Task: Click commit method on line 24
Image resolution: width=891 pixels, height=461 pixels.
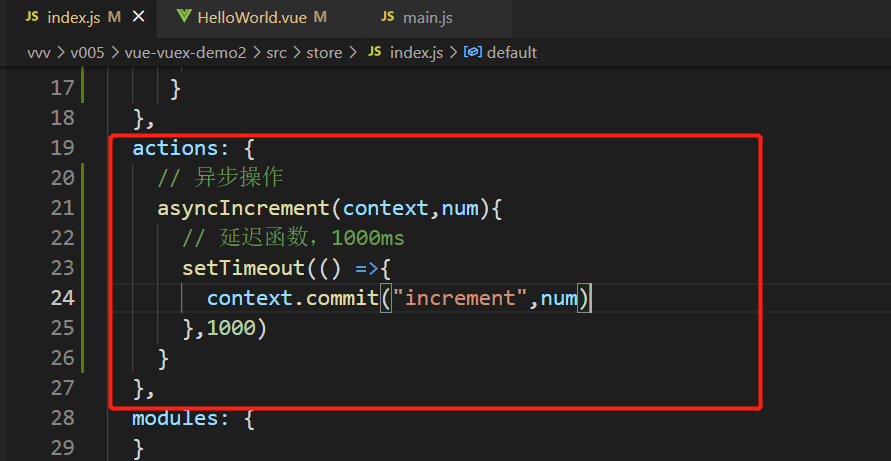Action: [x=342, y=298]
